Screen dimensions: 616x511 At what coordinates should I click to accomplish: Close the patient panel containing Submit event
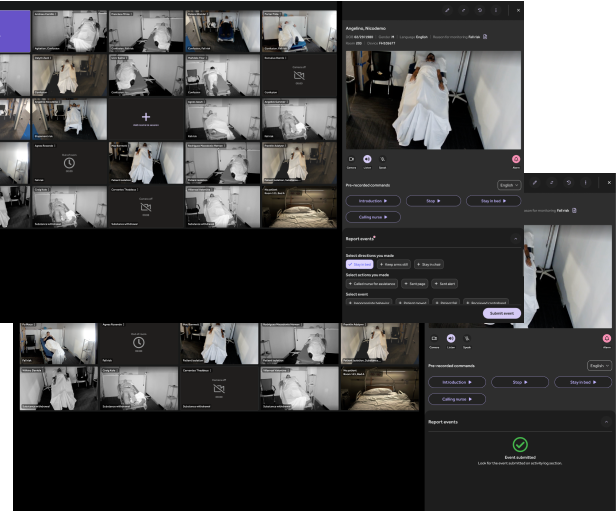pos(518,10)
